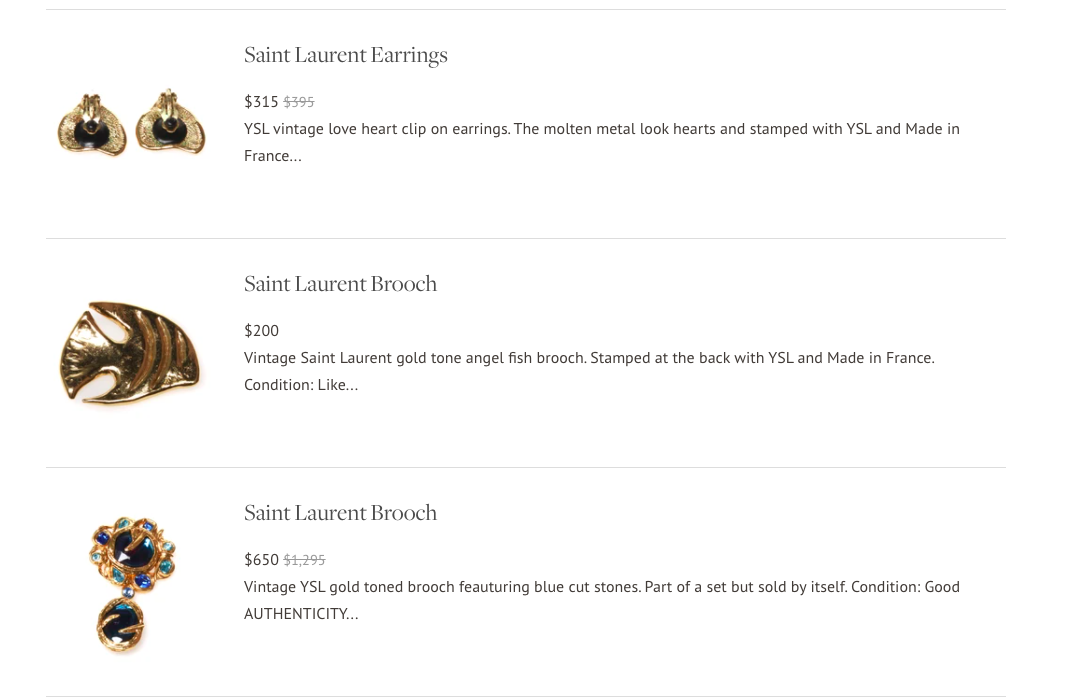Expand the truncated "Condition: Like…" text

tap(301, 384)
